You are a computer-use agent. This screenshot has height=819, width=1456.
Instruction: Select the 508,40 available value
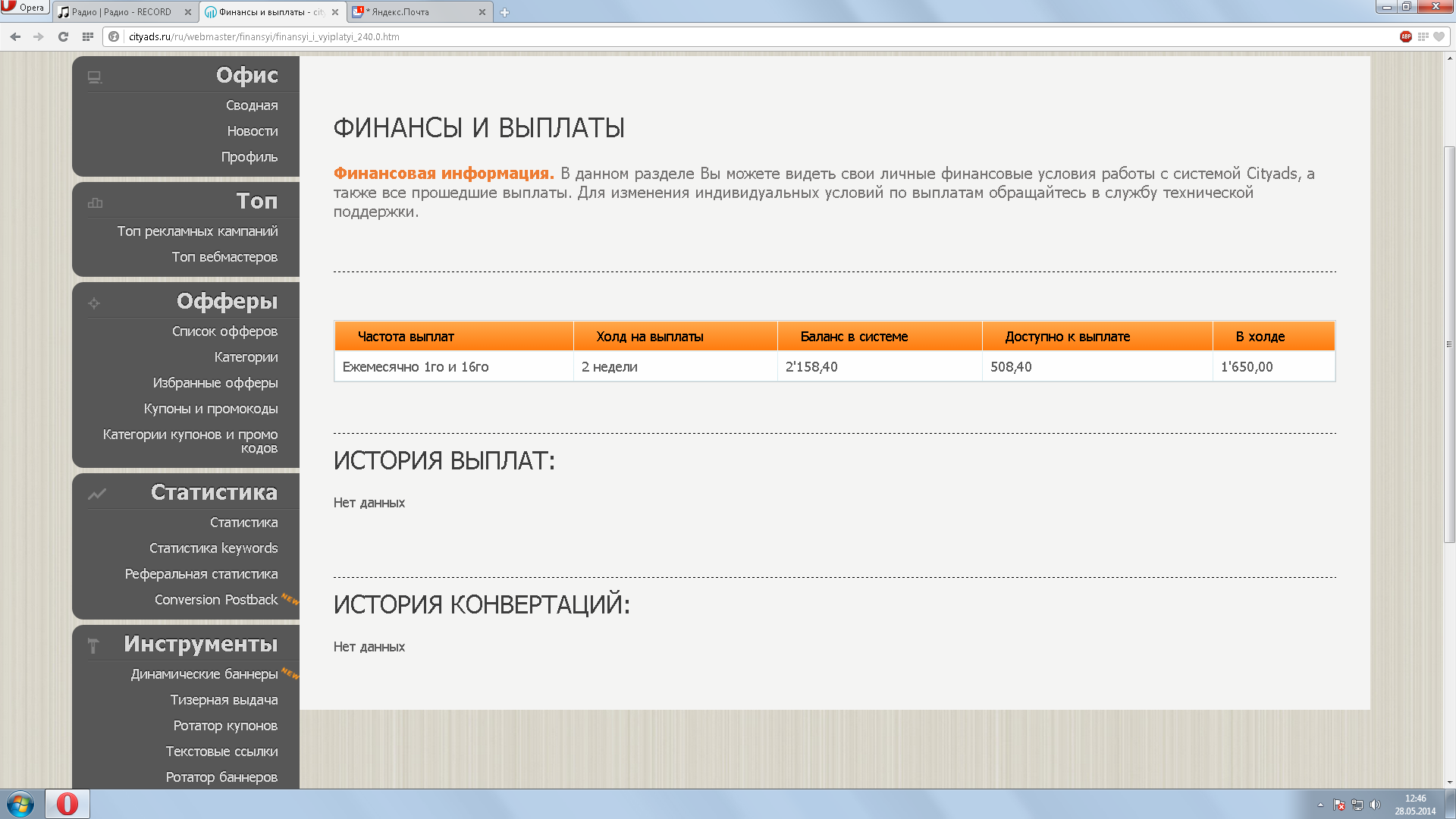1011,367
